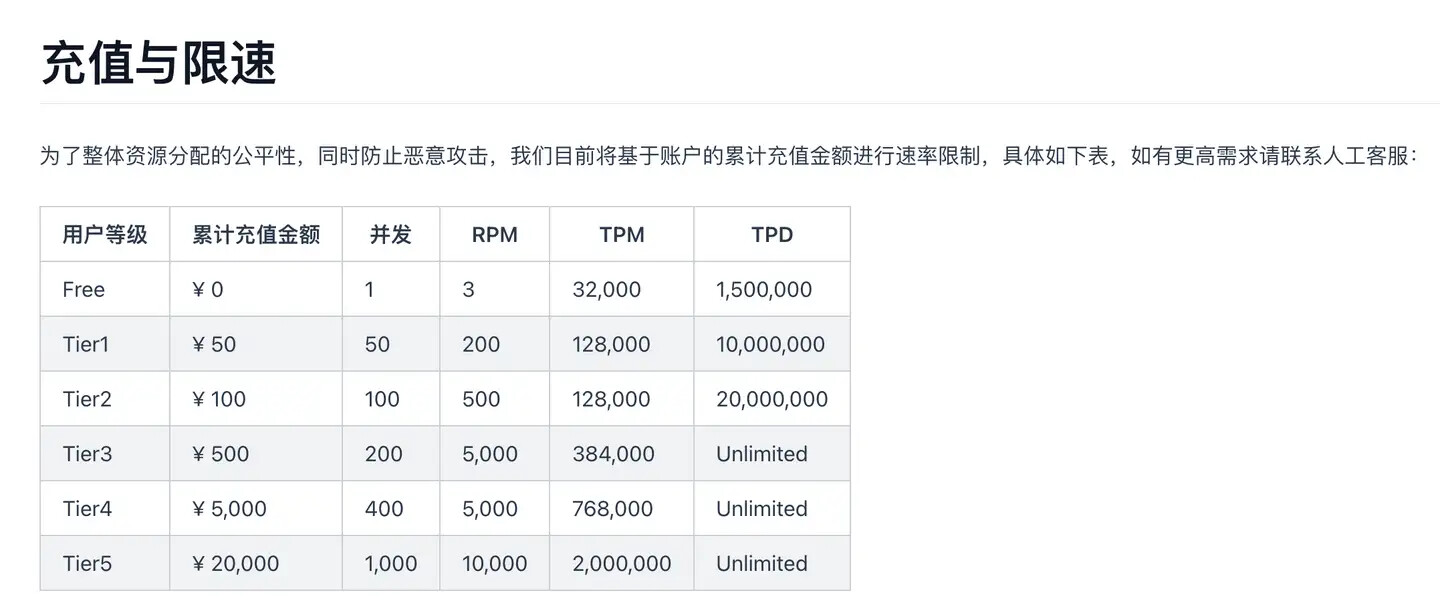
Task: Select the Tier1 row label
Action: pos(85,345)
